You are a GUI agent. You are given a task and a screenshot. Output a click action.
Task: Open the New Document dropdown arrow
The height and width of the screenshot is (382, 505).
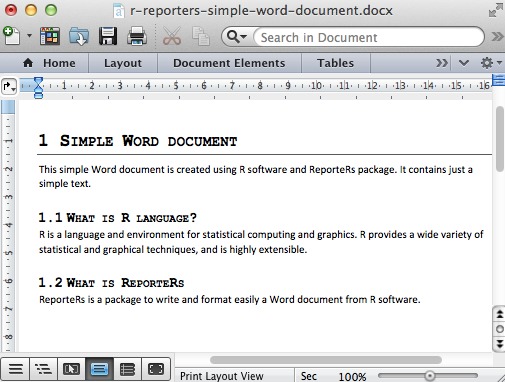(29, 35)
